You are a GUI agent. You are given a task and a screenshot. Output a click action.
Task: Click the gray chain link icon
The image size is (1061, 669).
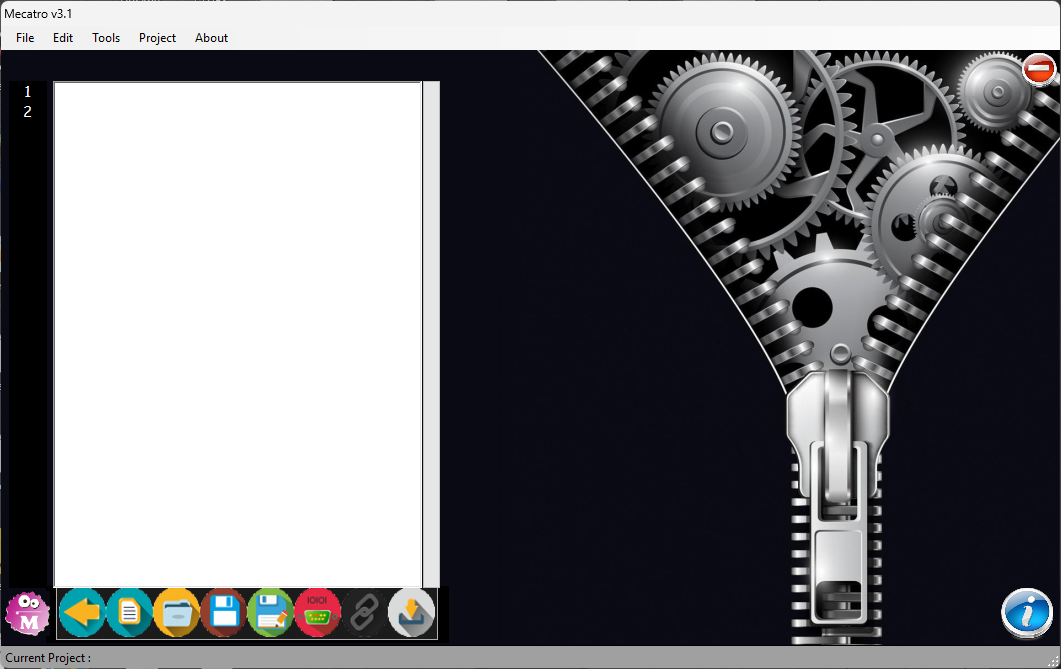coord(365,612)
